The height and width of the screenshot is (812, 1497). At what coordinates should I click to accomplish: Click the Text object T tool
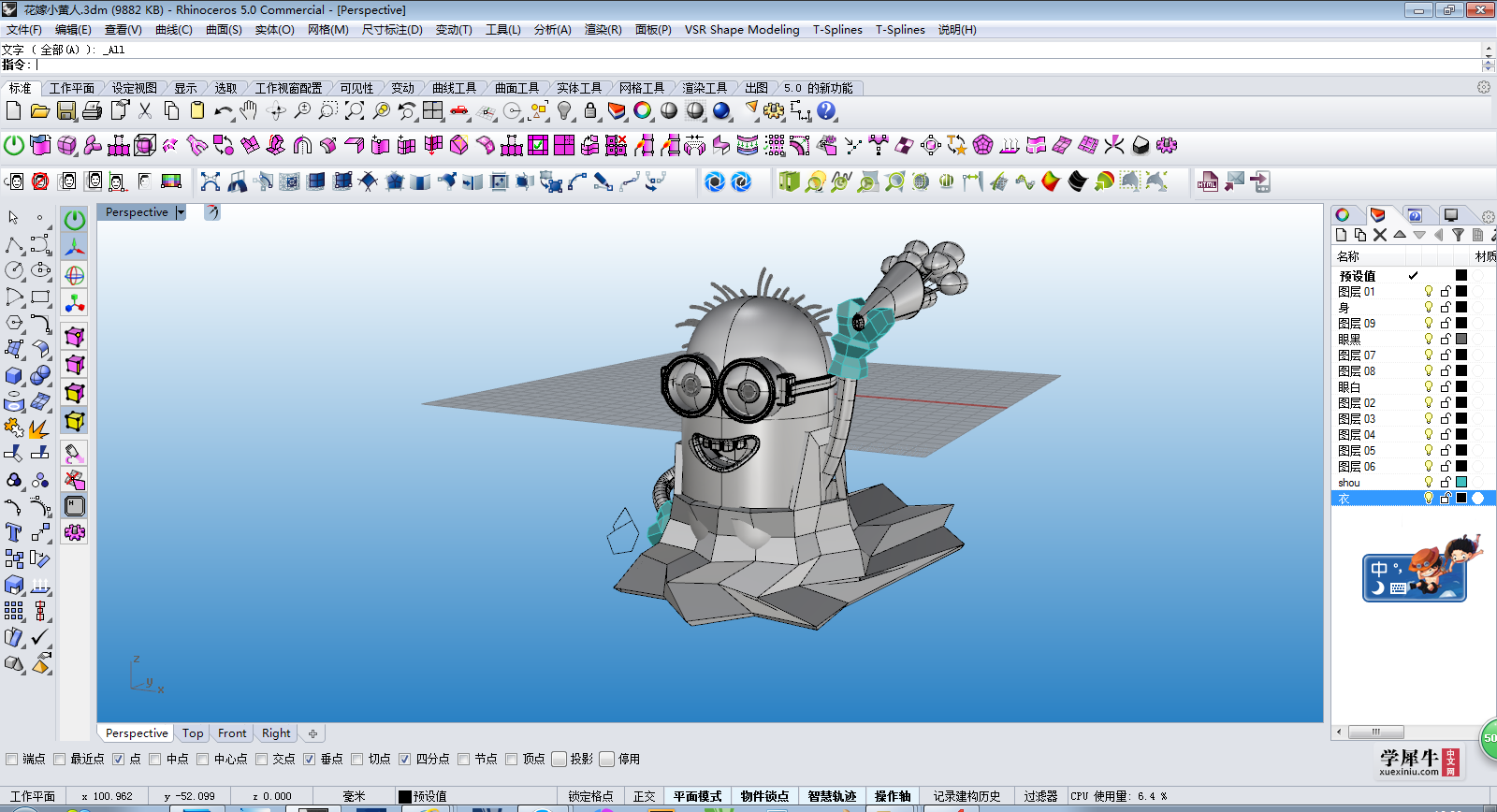pos(13,532)
